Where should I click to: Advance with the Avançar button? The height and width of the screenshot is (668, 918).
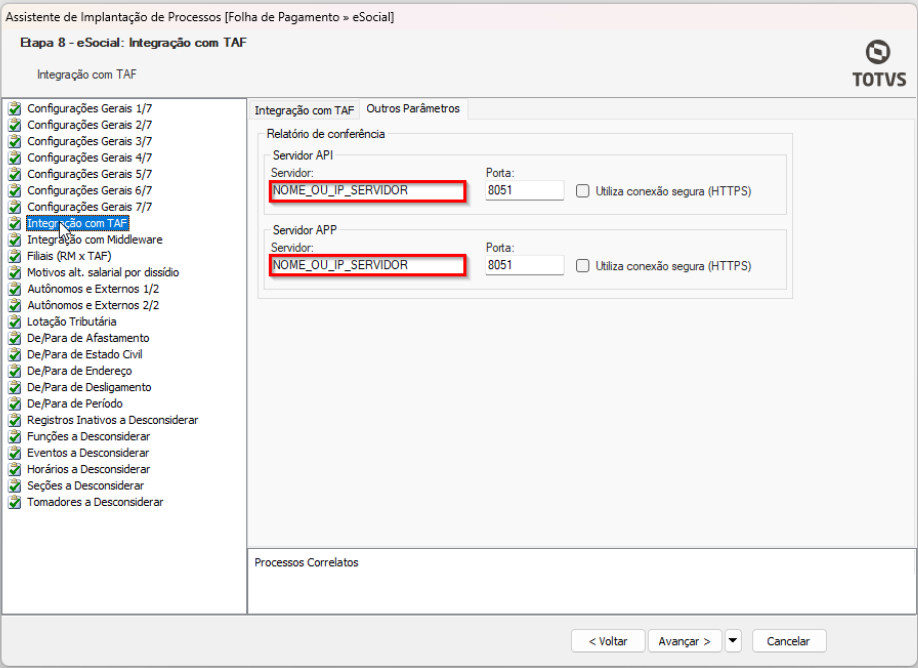pyautogui.click(x=684, y=640)
